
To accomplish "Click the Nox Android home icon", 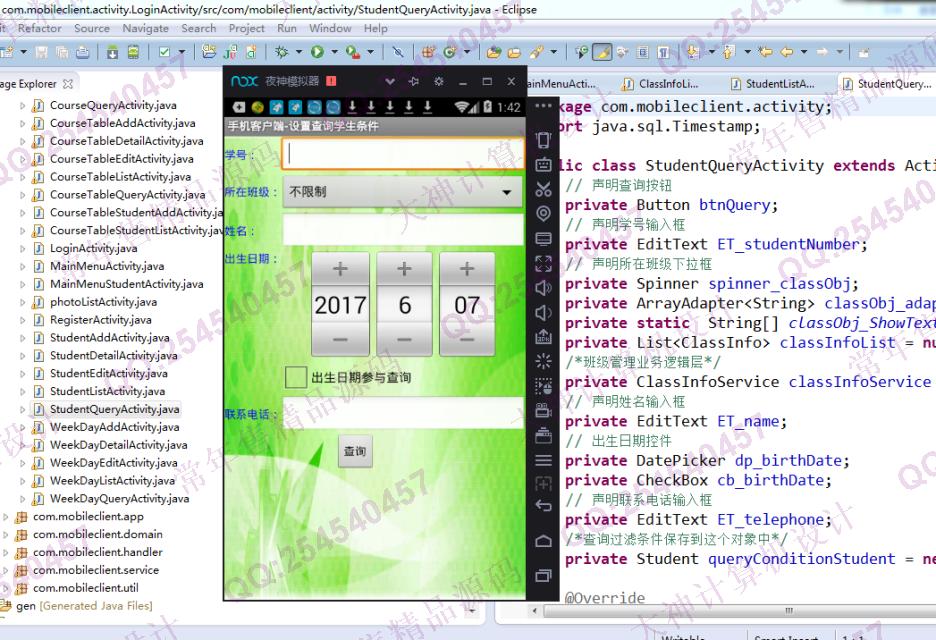I will 543,541.
